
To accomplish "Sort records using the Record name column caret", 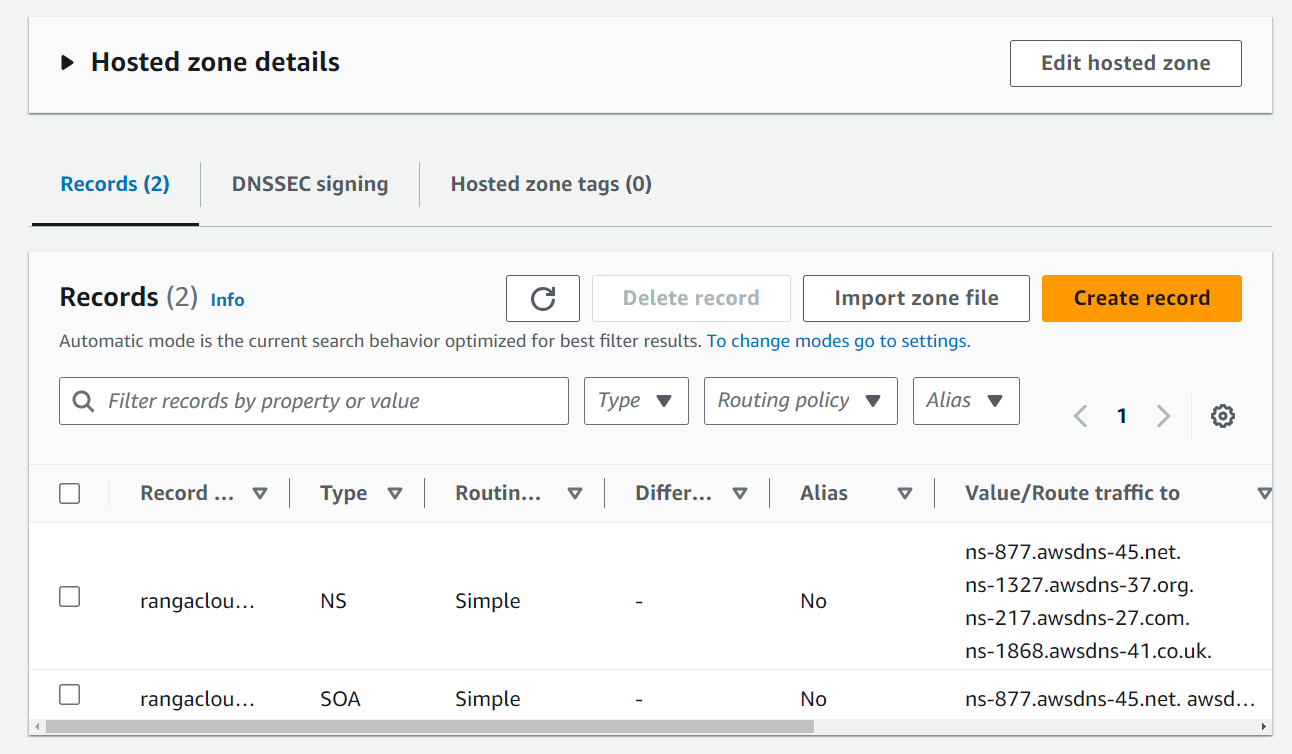I will 260,492.
